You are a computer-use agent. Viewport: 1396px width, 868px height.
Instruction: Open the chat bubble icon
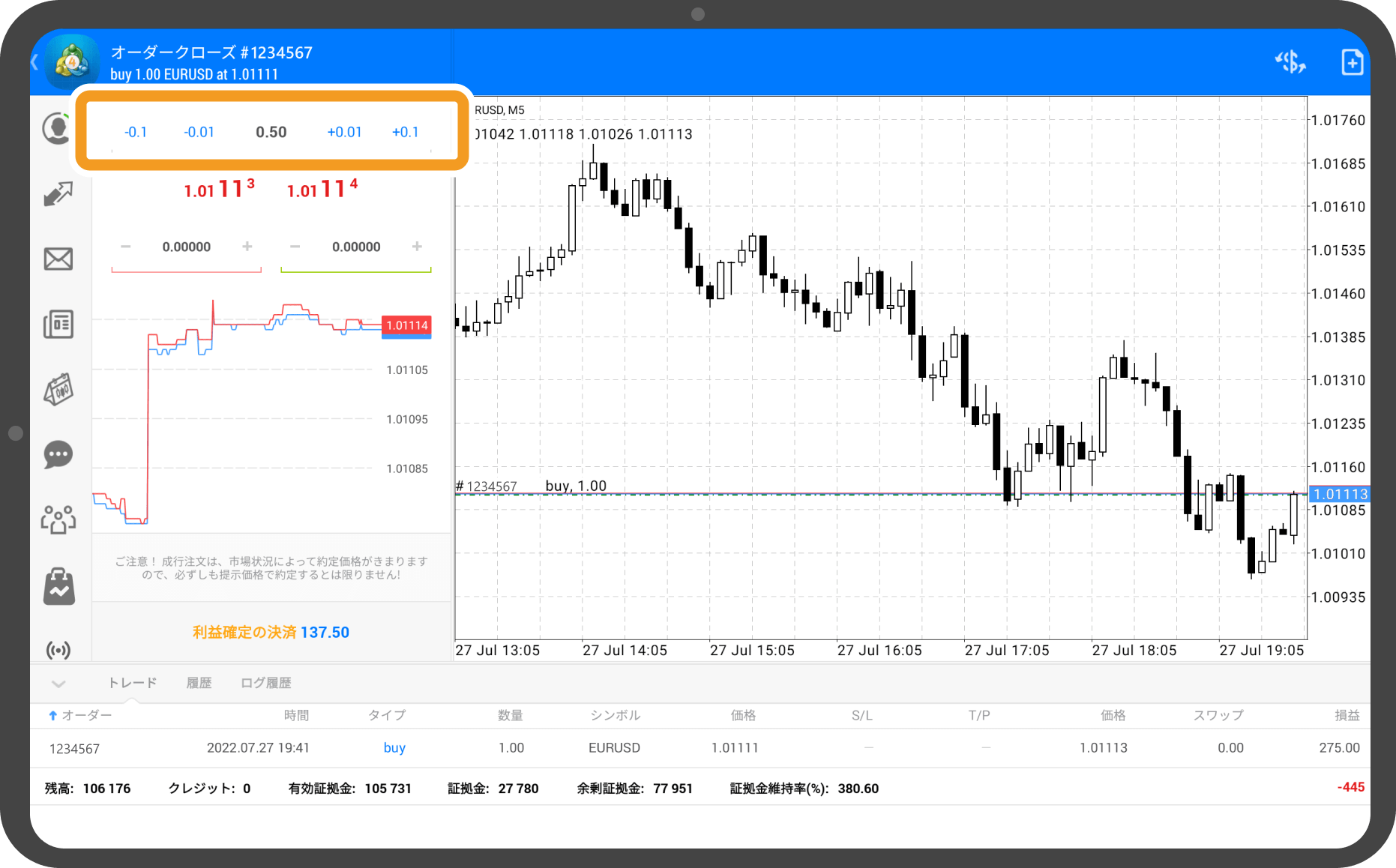pos(58,454)
